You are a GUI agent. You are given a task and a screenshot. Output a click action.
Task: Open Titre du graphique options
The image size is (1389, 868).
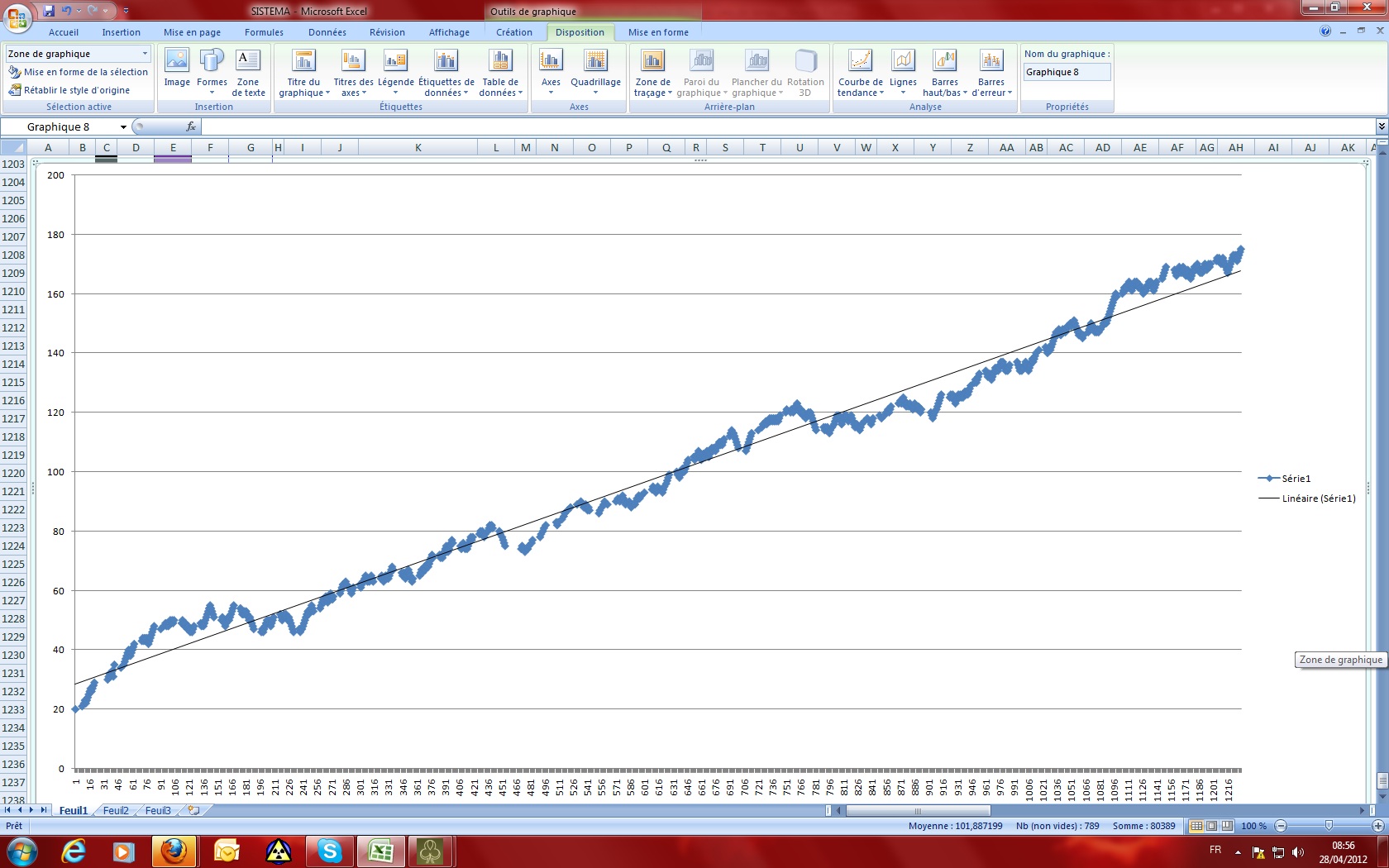(x=303, y=73)
